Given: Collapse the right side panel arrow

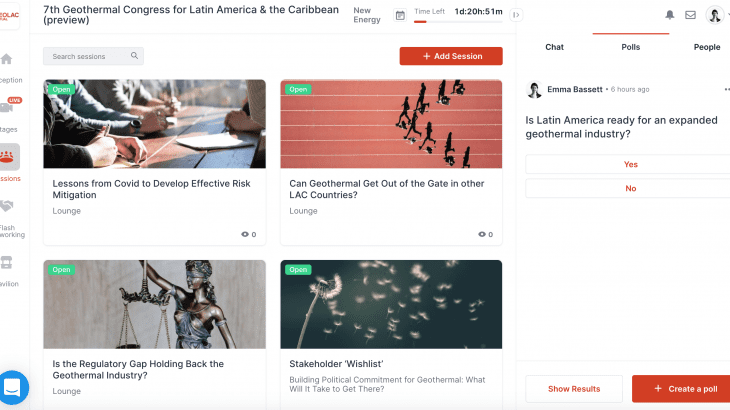Looking at the screenshot, I should (x=516, y=15).
